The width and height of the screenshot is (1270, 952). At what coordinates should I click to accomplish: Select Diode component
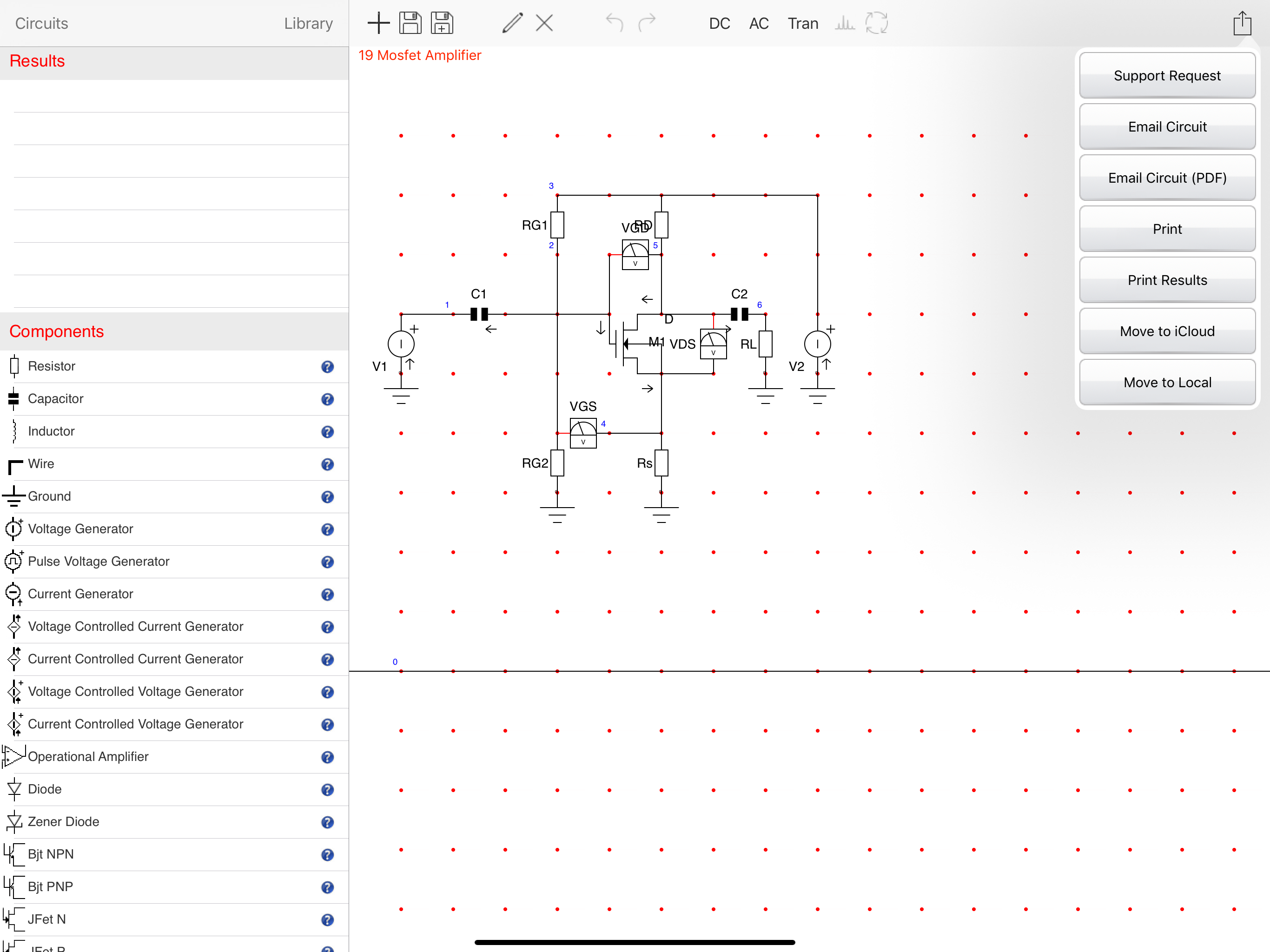coord(174,789)
